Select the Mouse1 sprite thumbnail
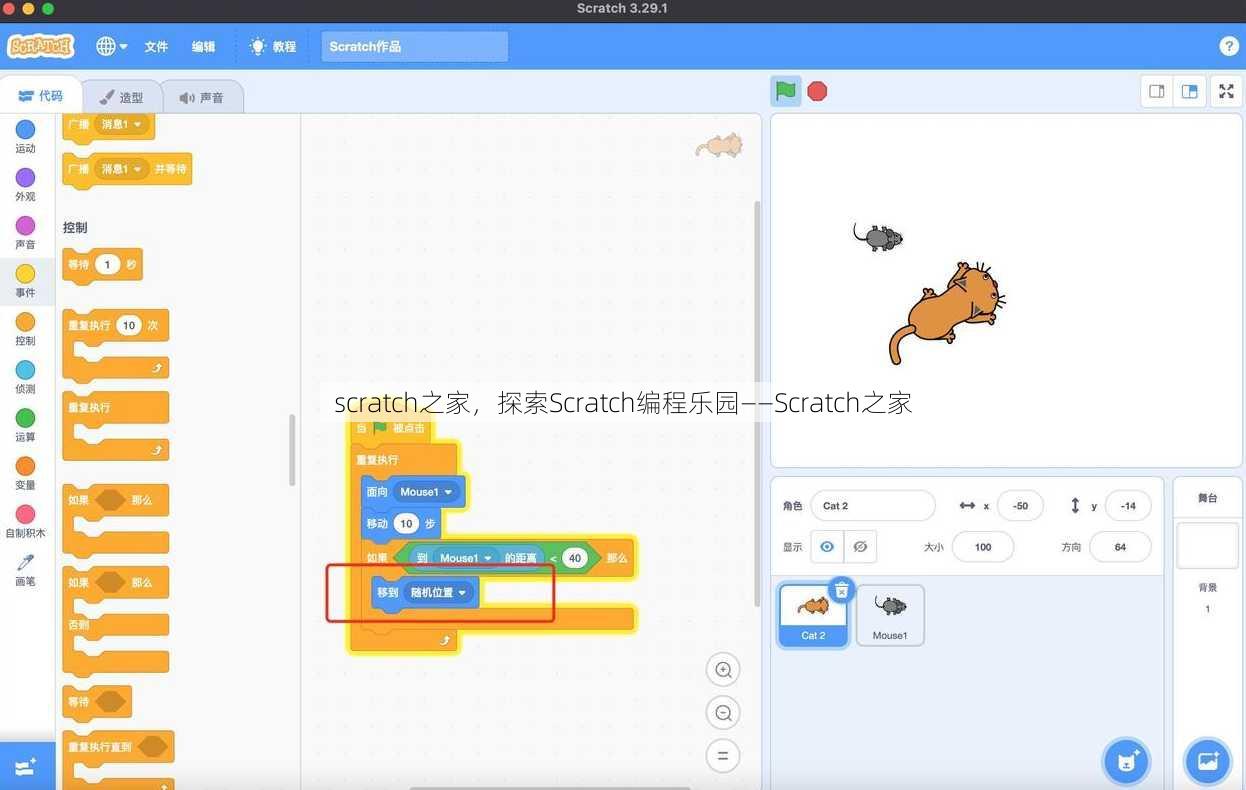This screenshot has width=1246, height=790. tap(890, 616)
